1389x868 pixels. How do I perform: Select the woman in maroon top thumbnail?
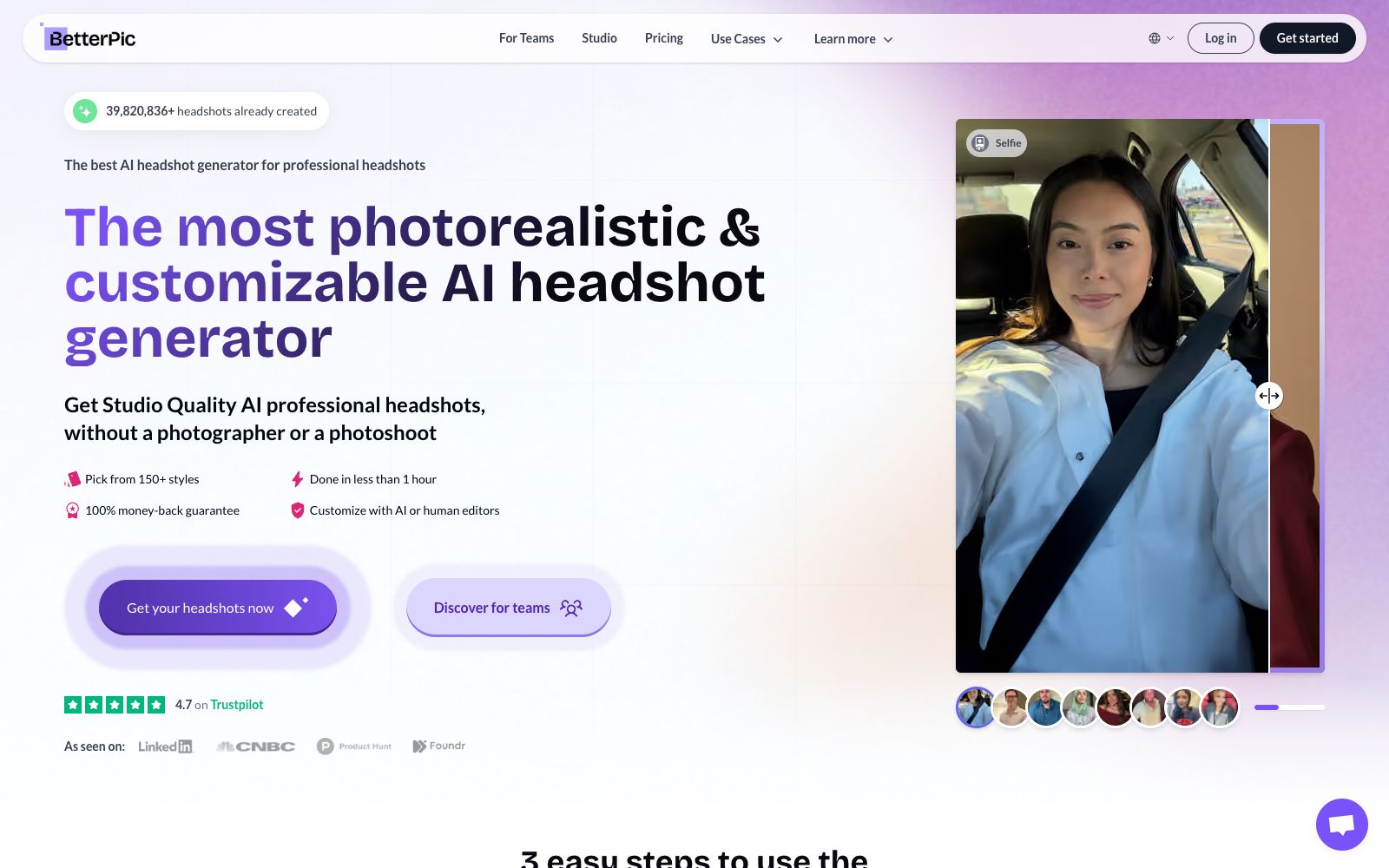click(1116, 707)
